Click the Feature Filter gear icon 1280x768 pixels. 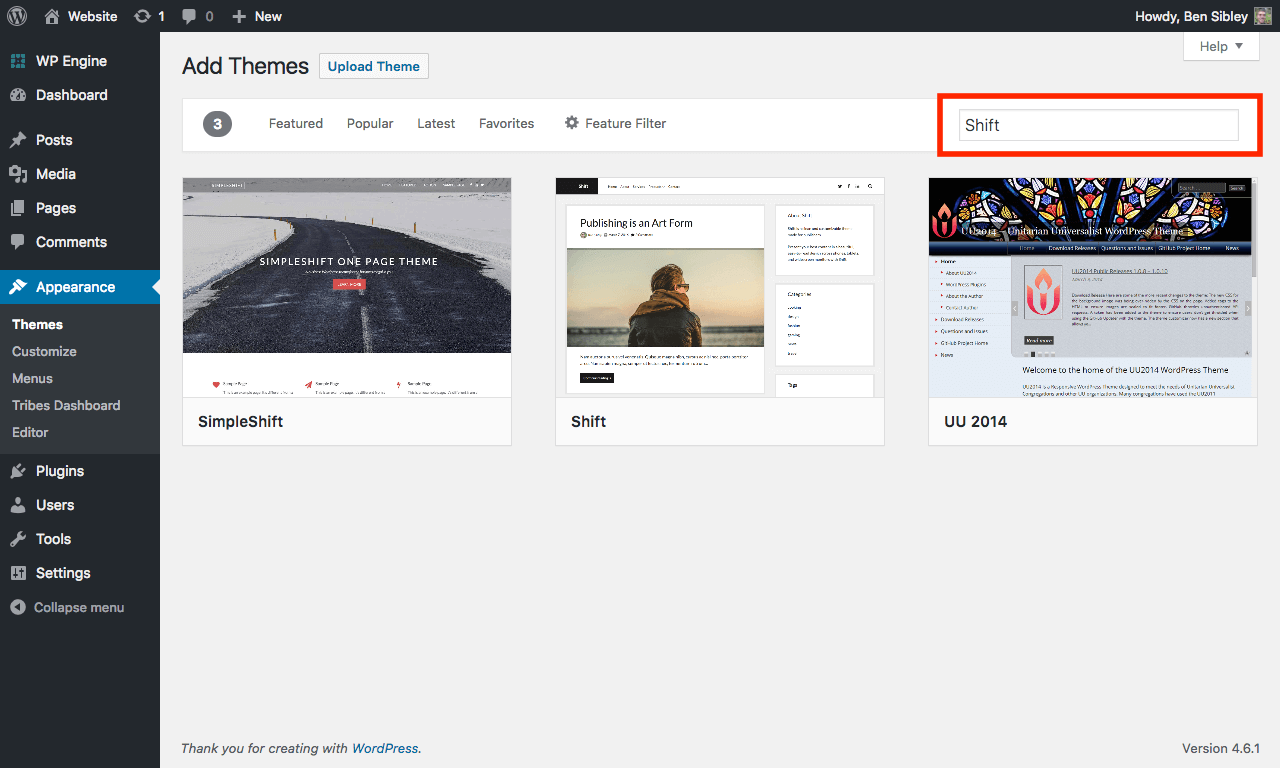[572, 123]
